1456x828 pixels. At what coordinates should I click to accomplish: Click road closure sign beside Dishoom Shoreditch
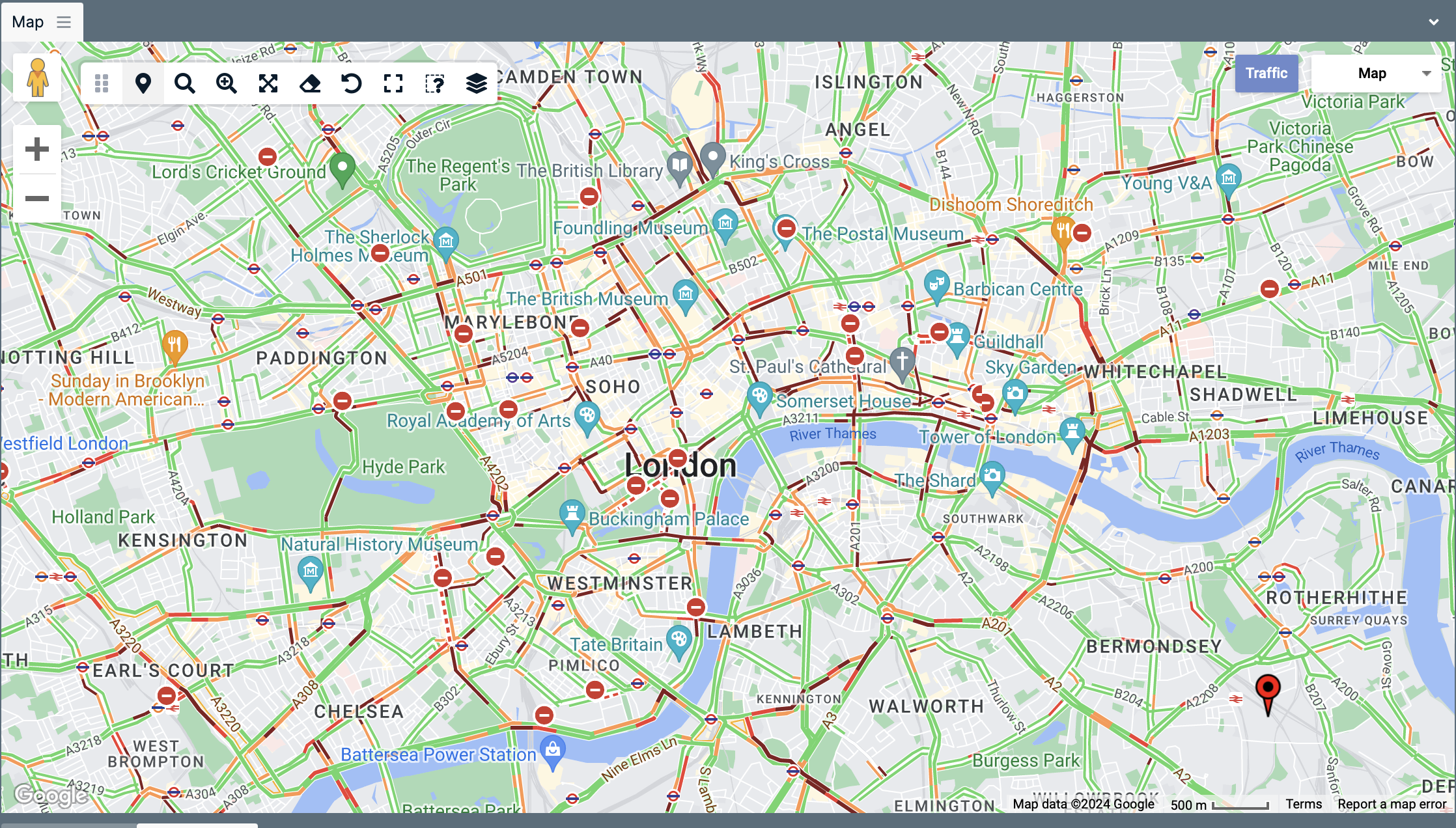(x=1082, y=232)
